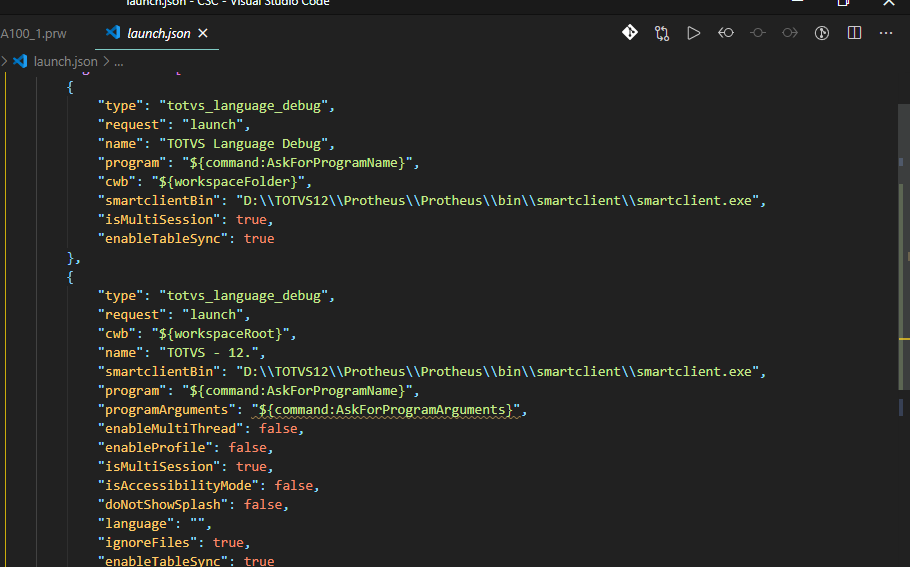The width and height of the screenshot is (910, 567).
Task: Click the false value of enableProfile
Action: [247, 447]
